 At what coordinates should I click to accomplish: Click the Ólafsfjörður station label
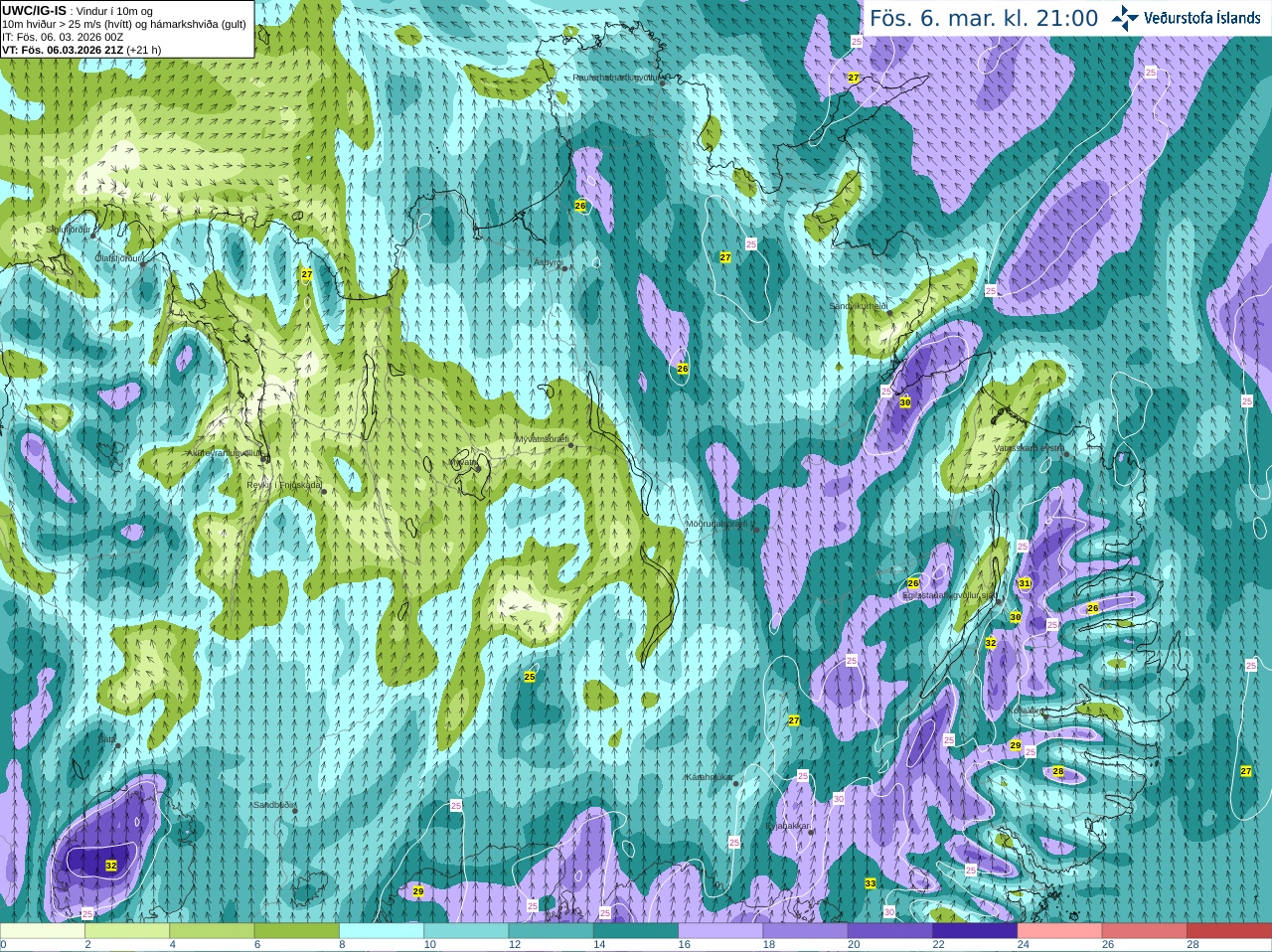(x=116, y=257)
